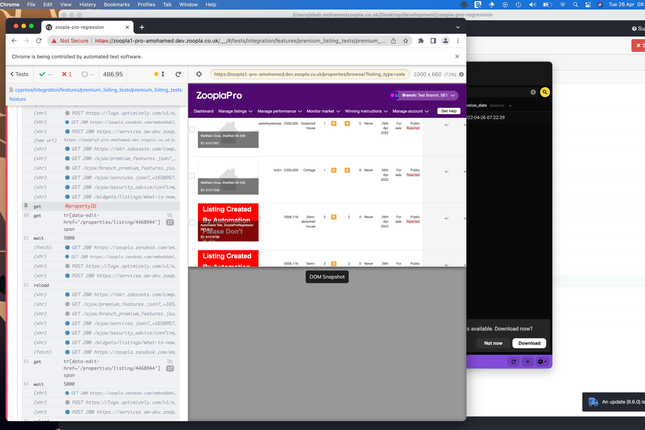Open Cypress selector playground crosshair icon
This screenshot has height=430, width=645.
tap(199, 74)
